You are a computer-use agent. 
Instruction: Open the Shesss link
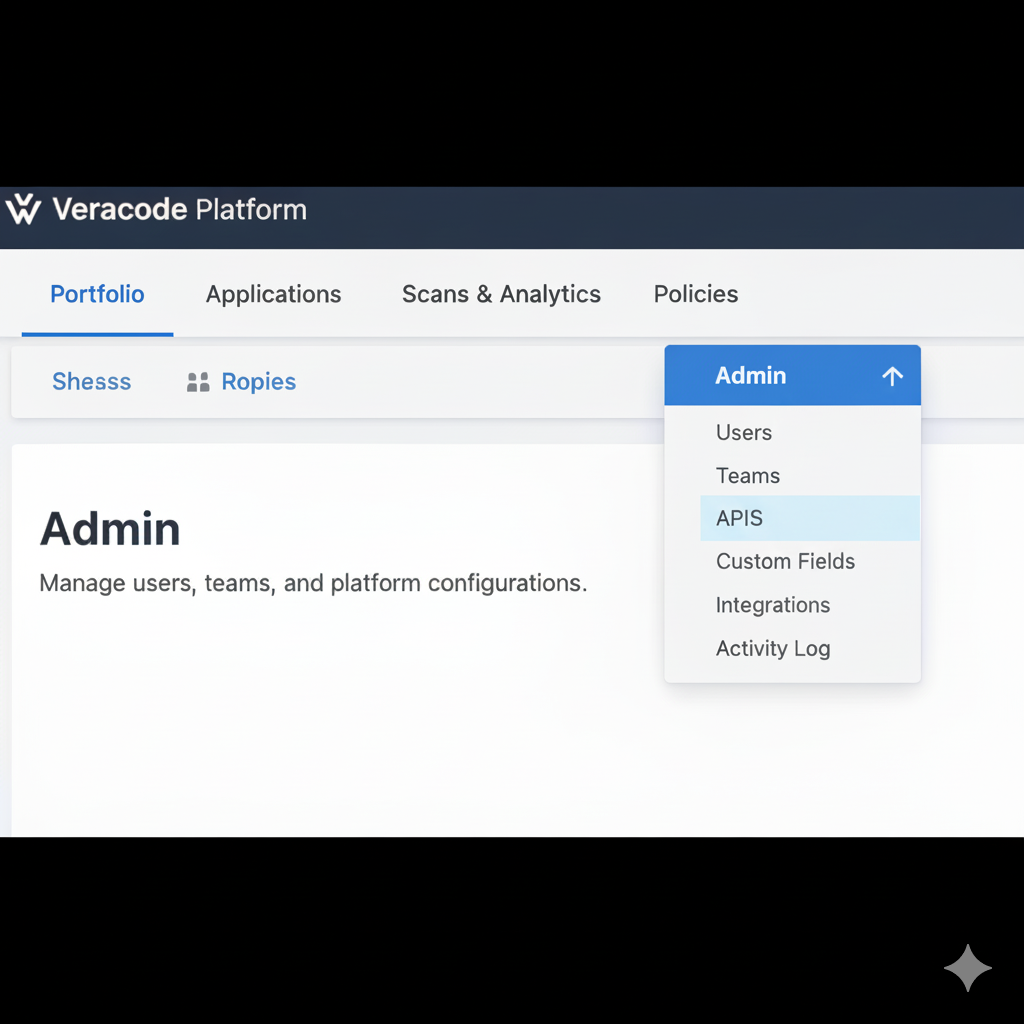tap(91, 382)
